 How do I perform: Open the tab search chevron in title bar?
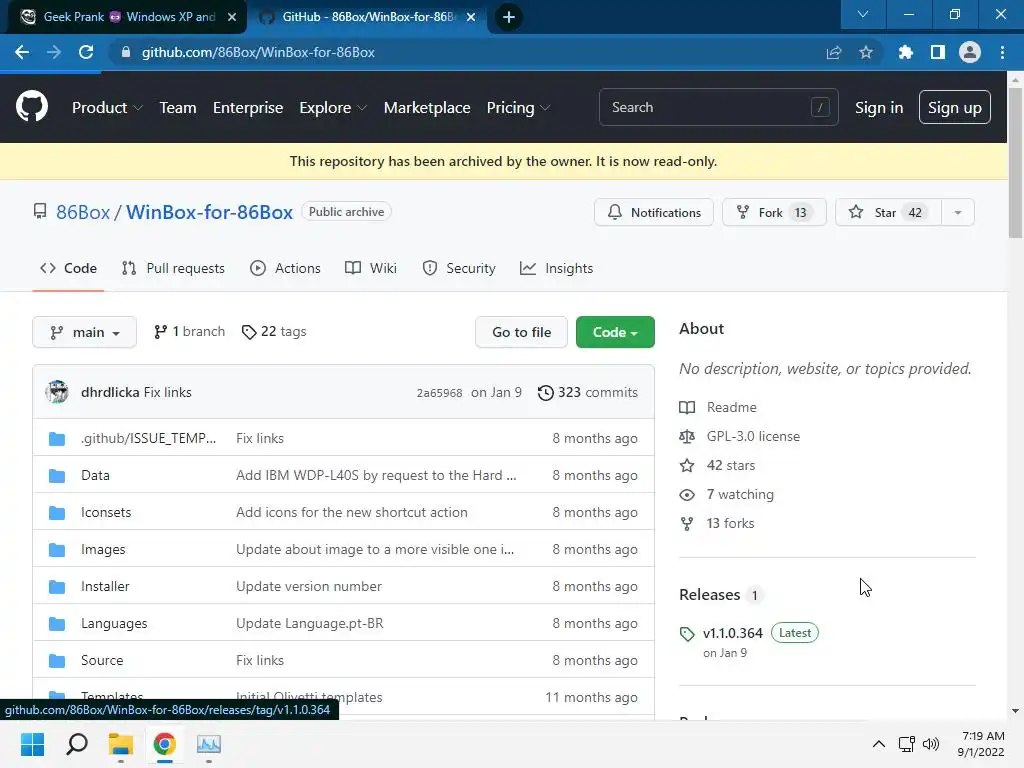pos(863,14)
